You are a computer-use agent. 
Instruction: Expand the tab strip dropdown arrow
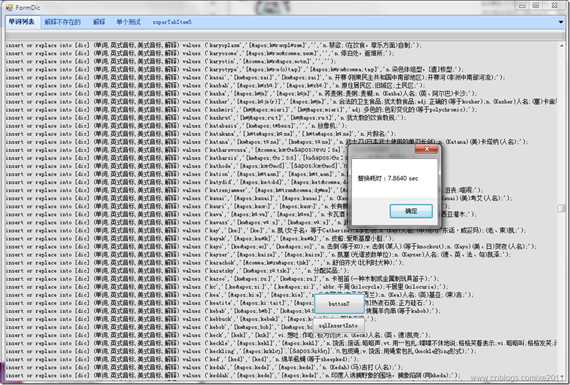(x=561, y=22)
